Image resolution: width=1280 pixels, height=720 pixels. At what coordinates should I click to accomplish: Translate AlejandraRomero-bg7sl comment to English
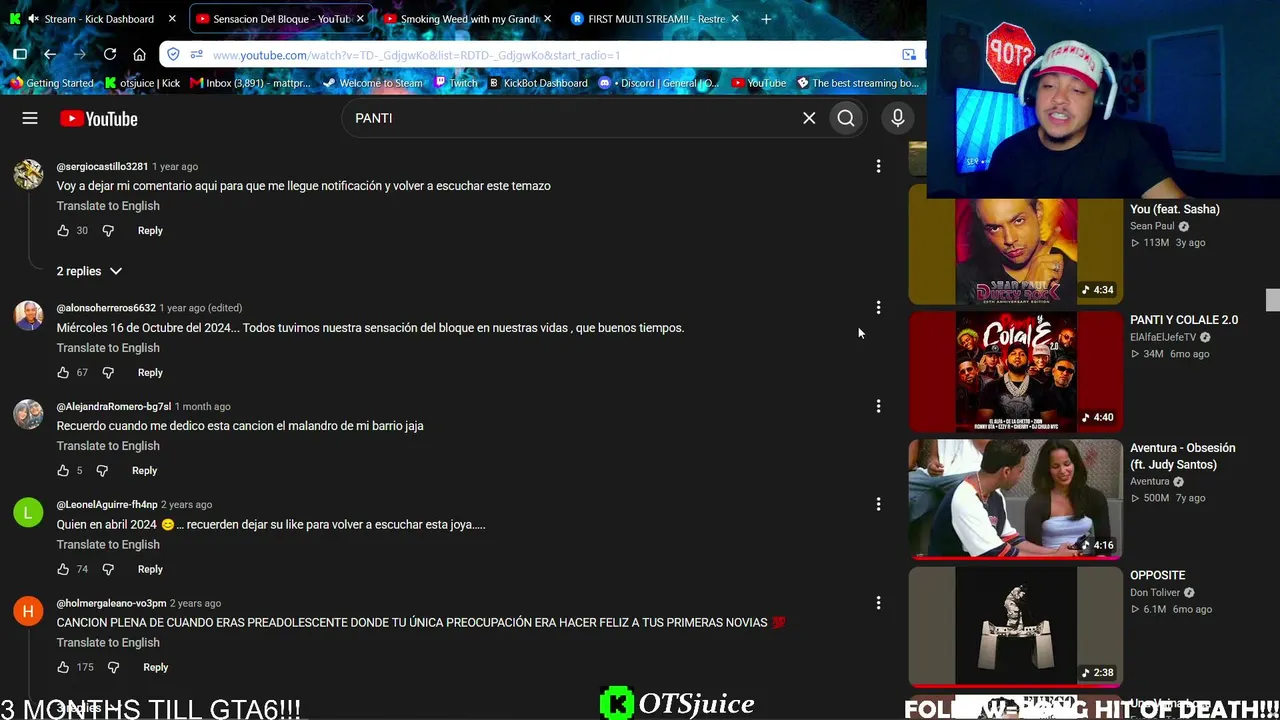pos(108,446)
